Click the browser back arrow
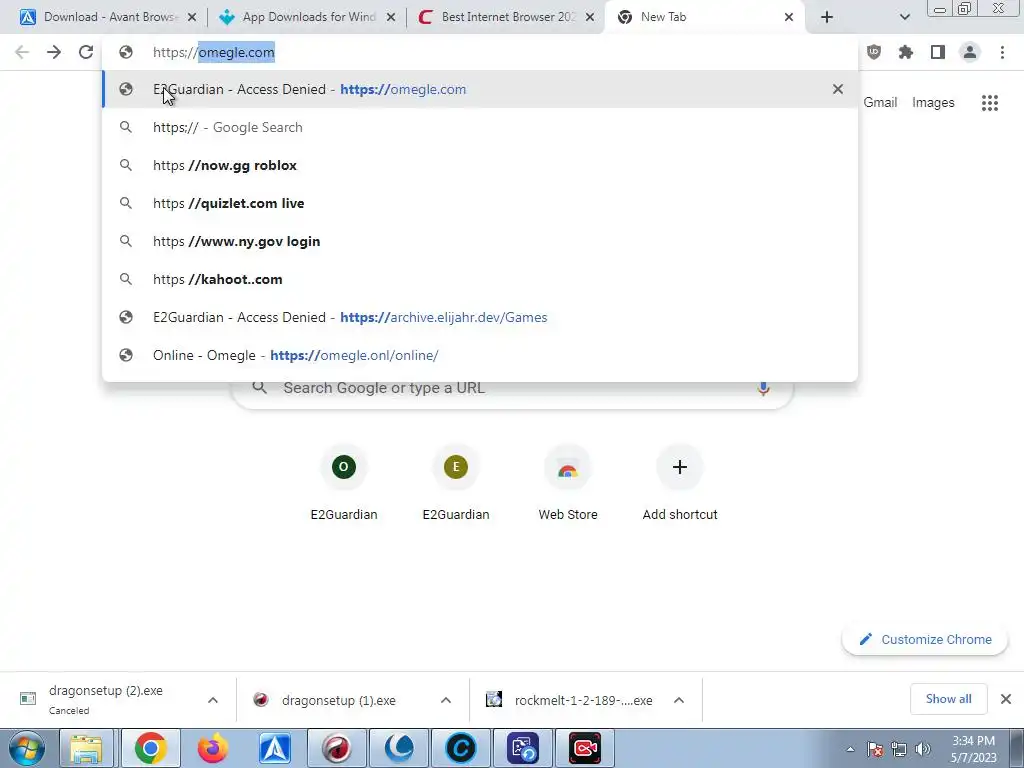The width and height of the screenshot is (1024, 768). [x=22, y=52]
